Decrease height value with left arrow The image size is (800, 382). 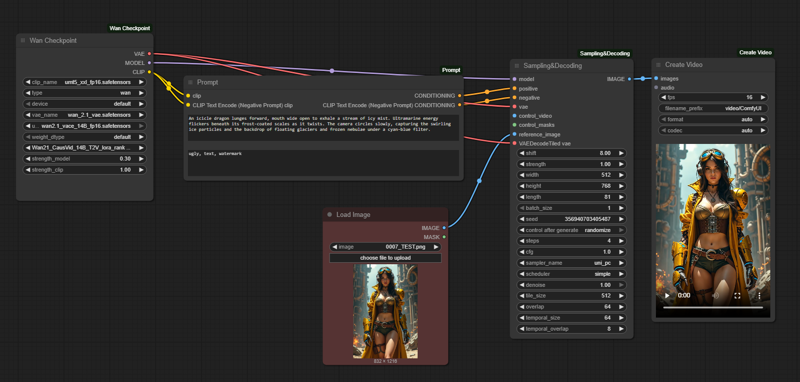point(521,186)
